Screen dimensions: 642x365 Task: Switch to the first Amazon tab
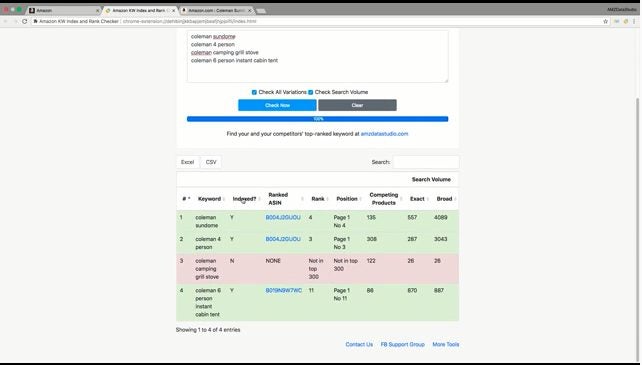click(63, 10)
